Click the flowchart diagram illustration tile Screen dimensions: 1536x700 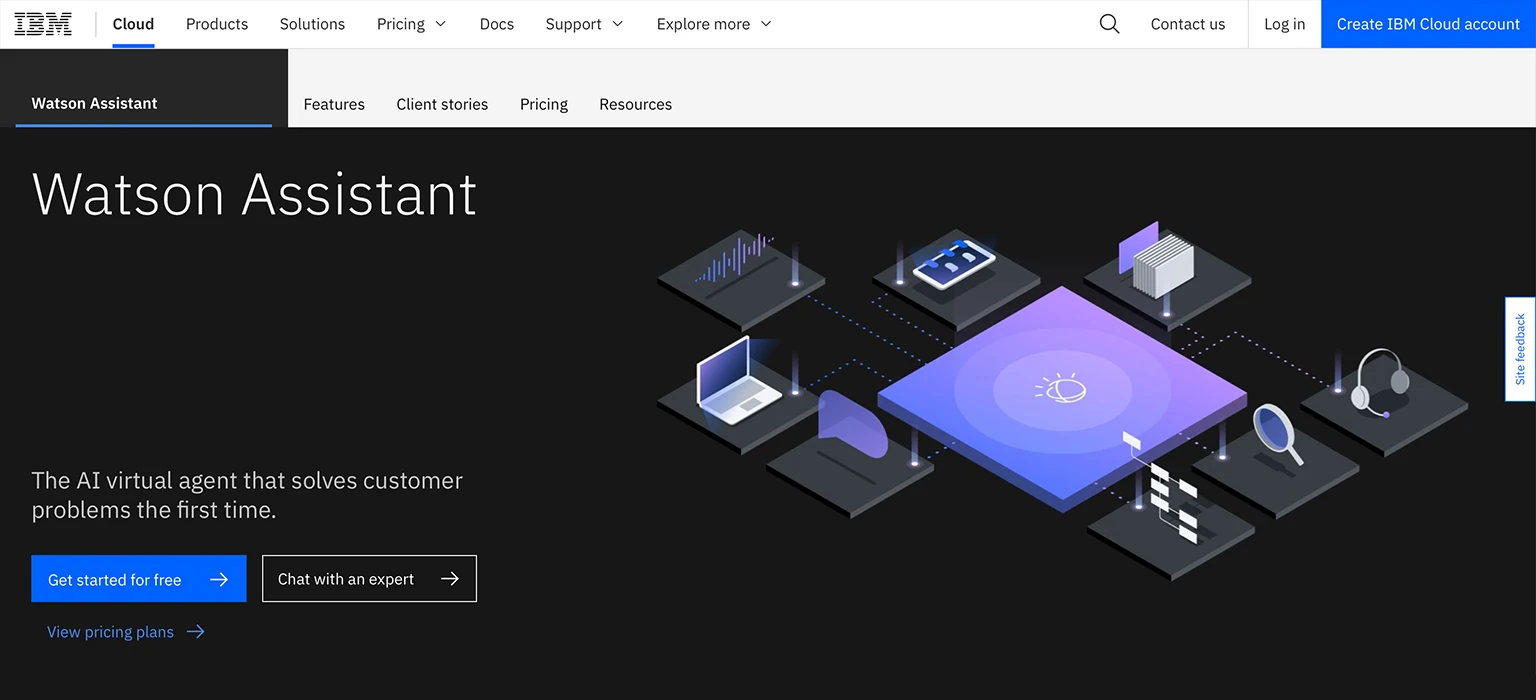(1170, 505)
